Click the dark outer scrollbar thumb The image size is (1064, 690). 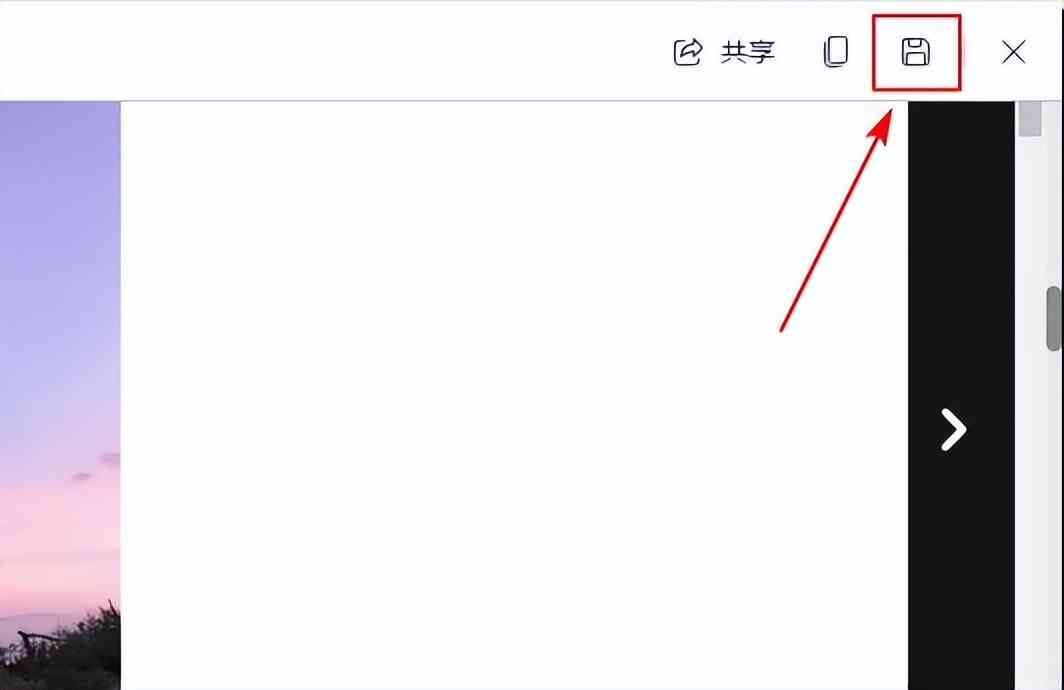pyautogui.click(x=1053, y=319)
